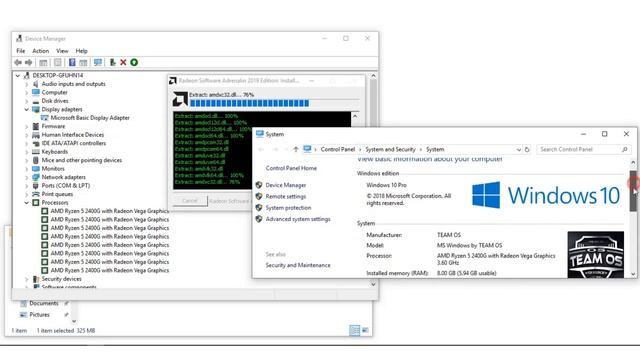The height and width of the screenshot is (360, 640).
Task: Open the View menu in Device Manager
Action: pyautogui.click(x=62, y=51)
